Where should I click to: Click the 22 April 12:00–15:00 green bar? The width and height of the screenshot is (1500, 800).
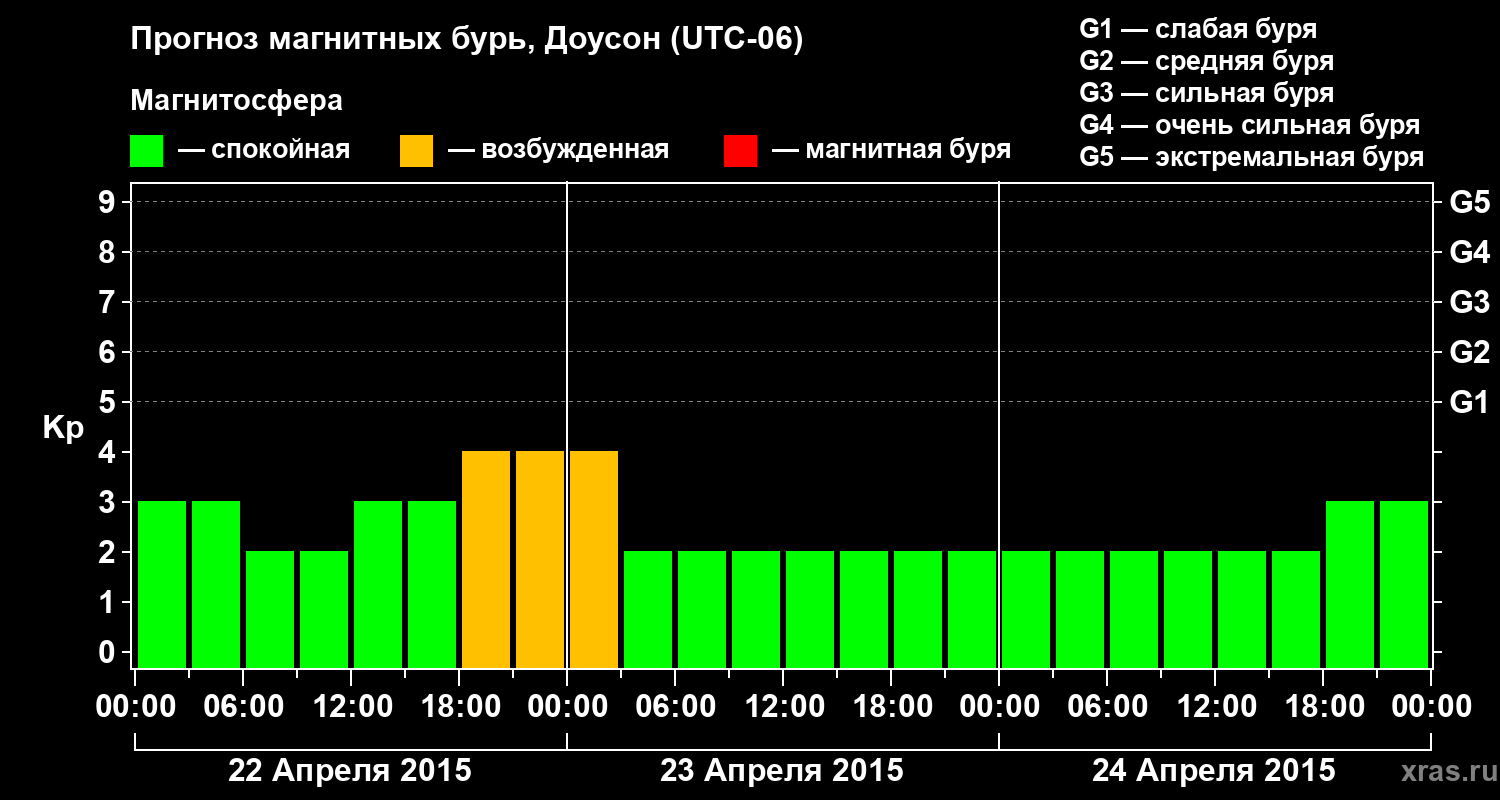[378, 584]
